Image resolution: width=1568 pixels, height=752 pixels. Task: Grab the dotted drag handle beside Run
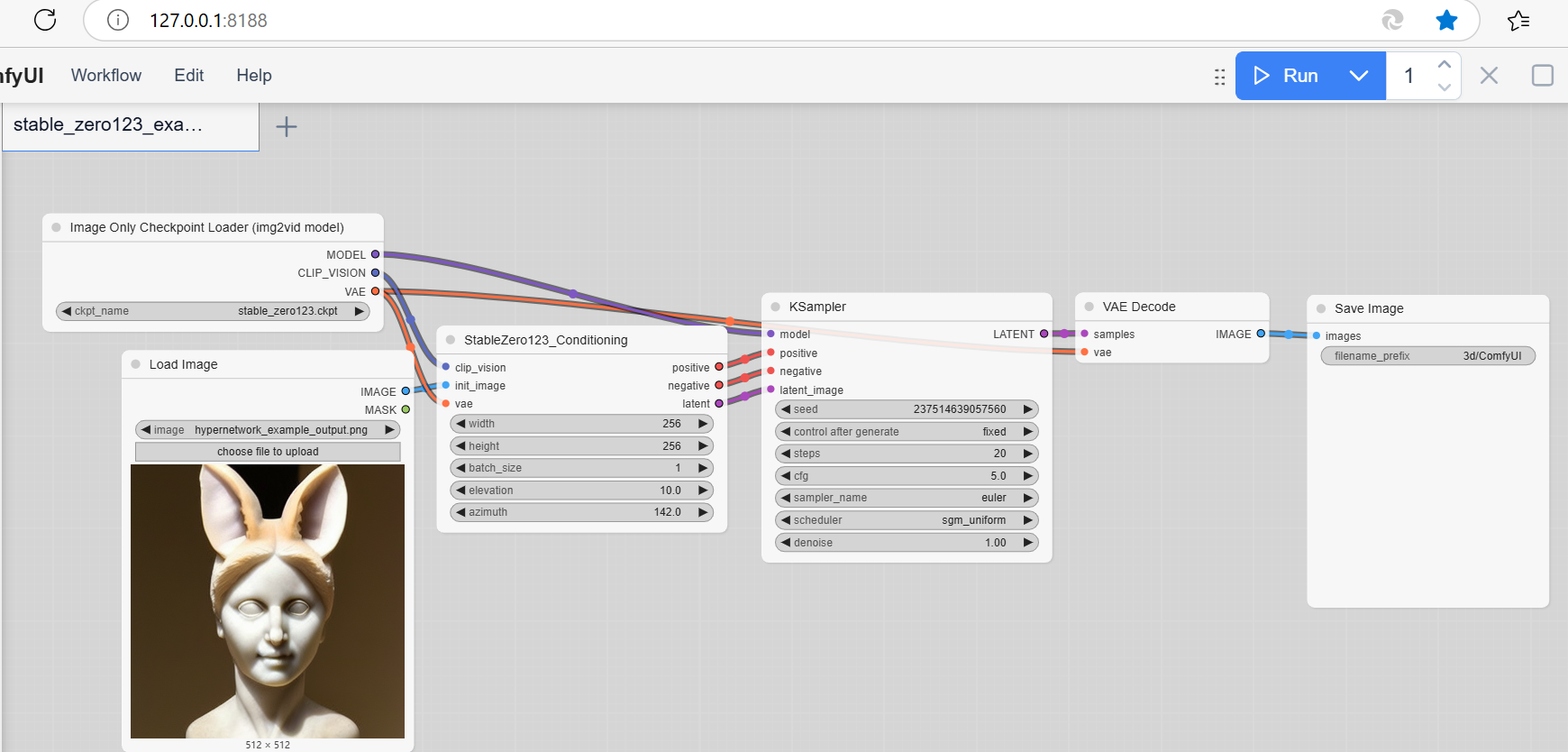click(x=1219, y=77)
